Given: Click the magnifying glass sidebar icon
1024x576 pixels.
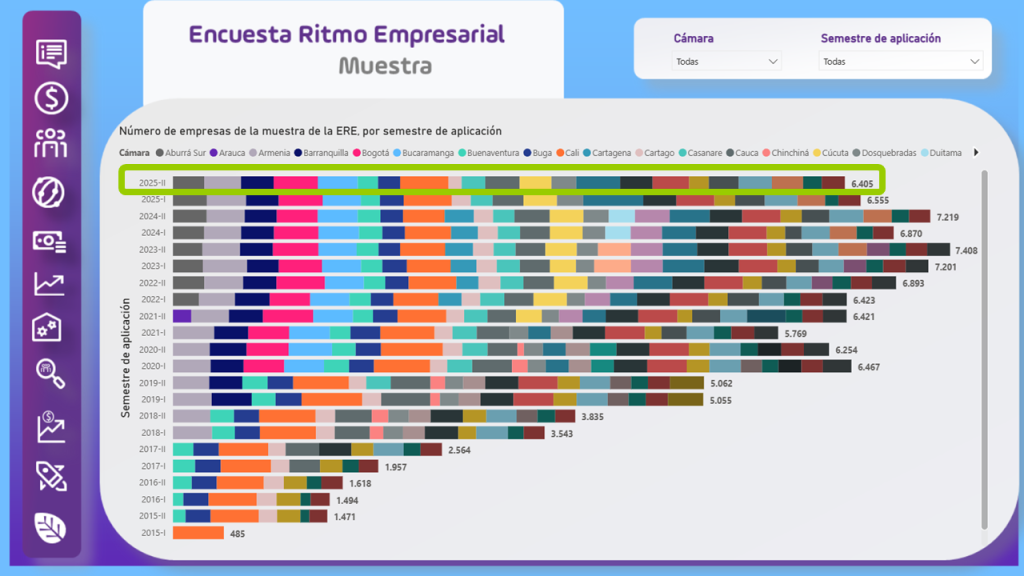Looking at the screenshot, I should (51, 373).
